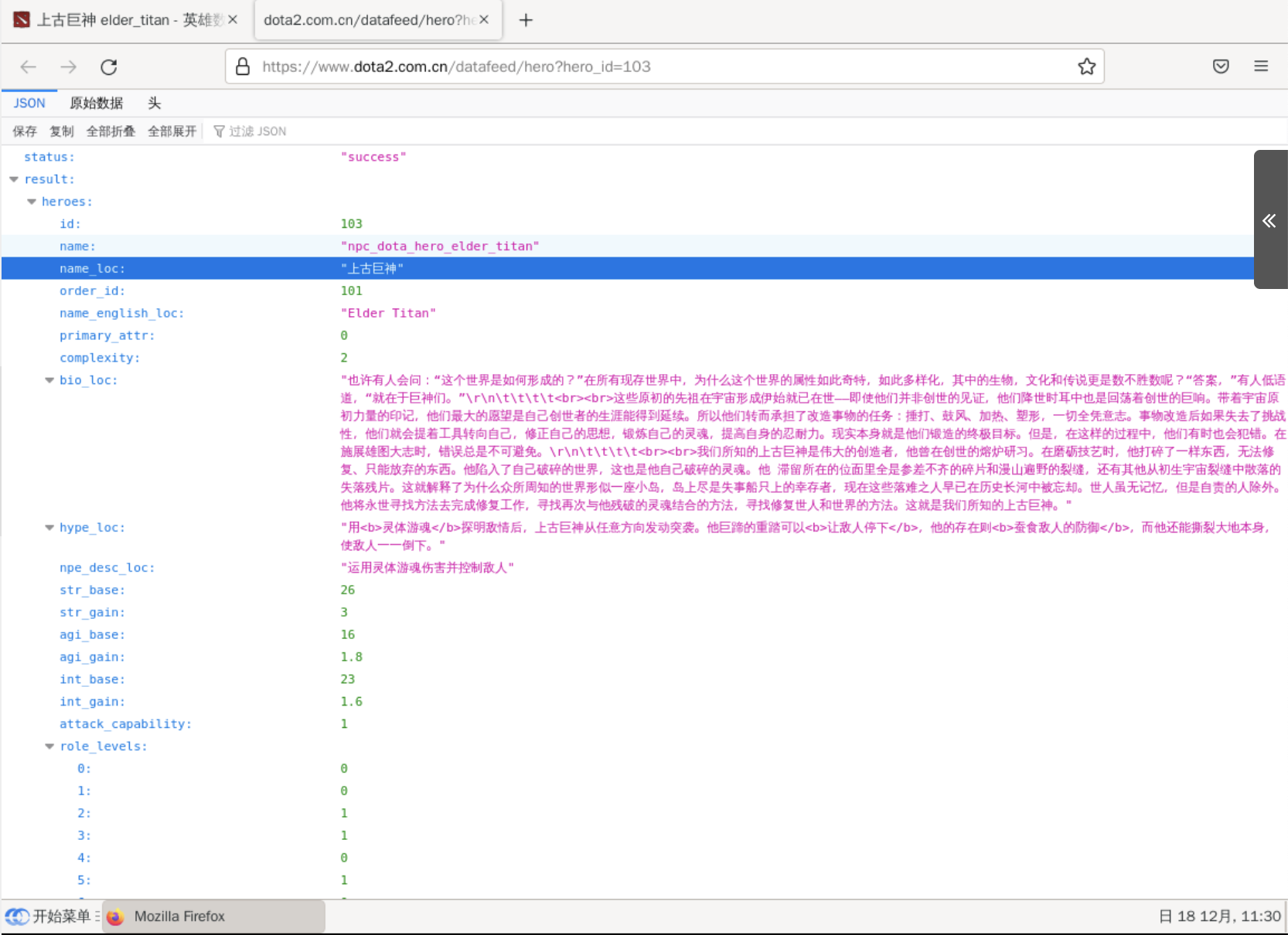This screenshot has width=1288, height=935.
Task: Open the Firefox hamburger menu
Action: pos(1261,67)
